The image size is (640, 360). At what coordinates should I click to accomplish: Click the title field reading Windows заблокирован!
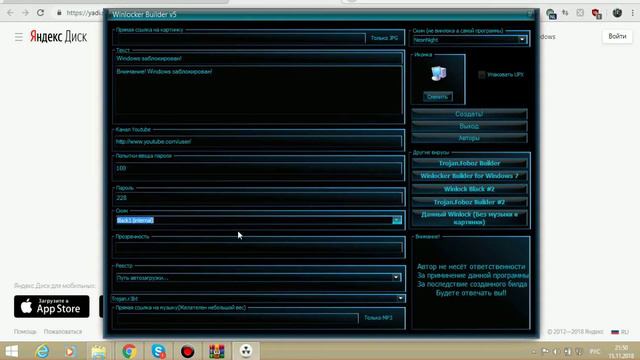[258, 58]
